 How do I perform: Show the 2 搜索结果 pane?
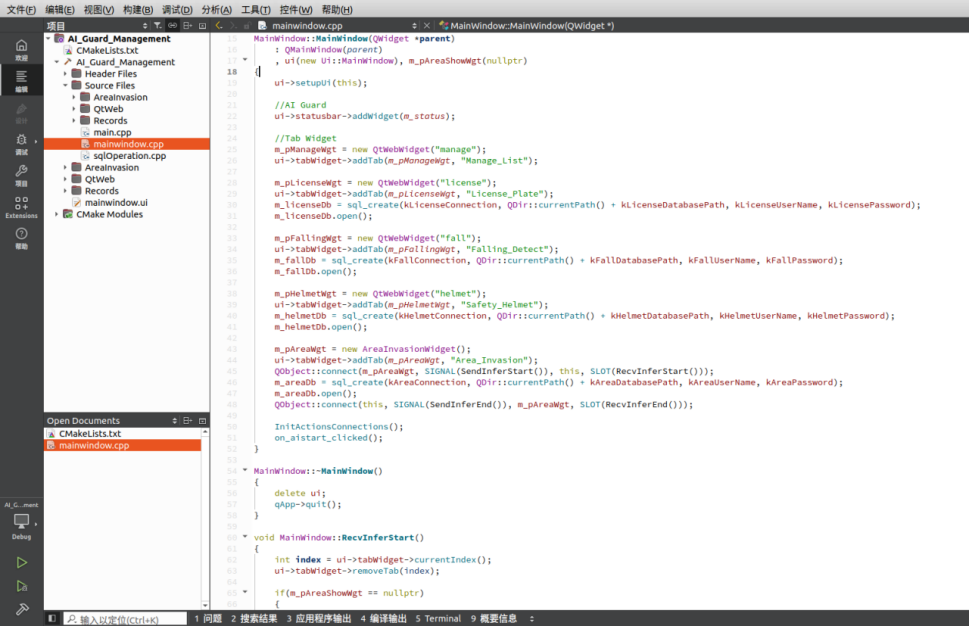(254, 618)
